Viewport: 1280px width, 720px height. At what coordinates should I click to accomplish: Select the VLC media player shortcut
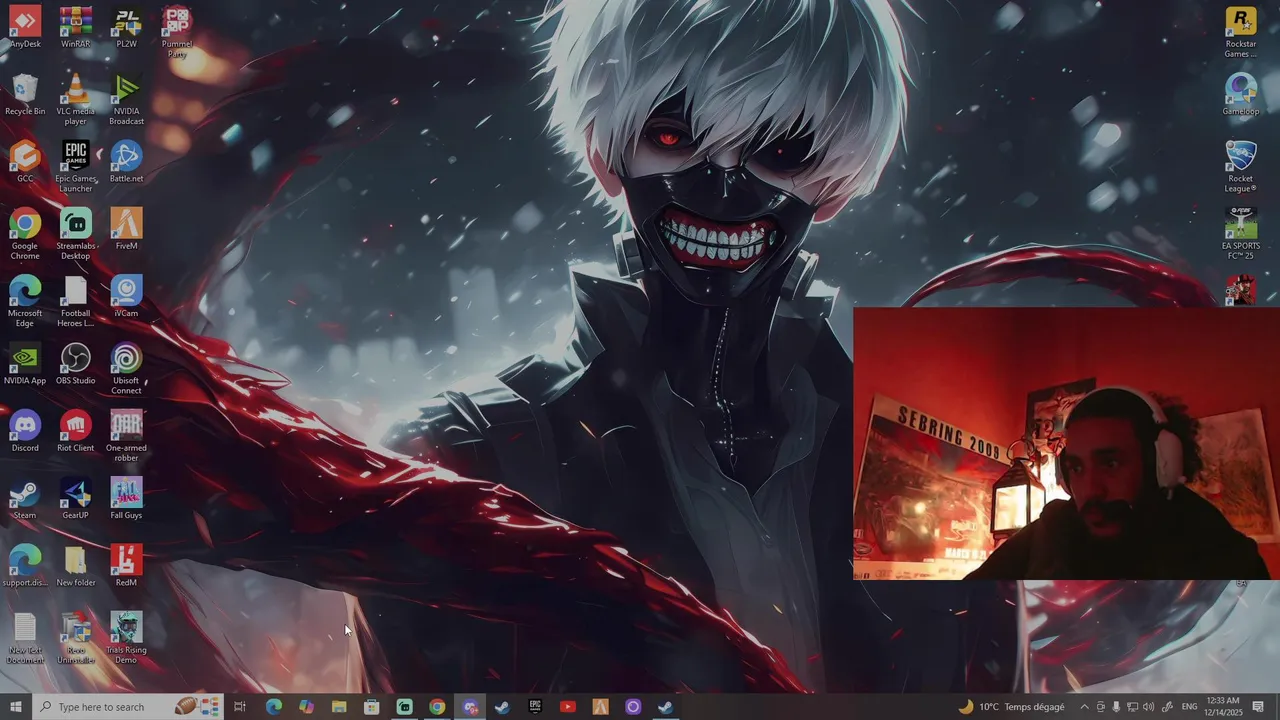(x=76, y=99)
